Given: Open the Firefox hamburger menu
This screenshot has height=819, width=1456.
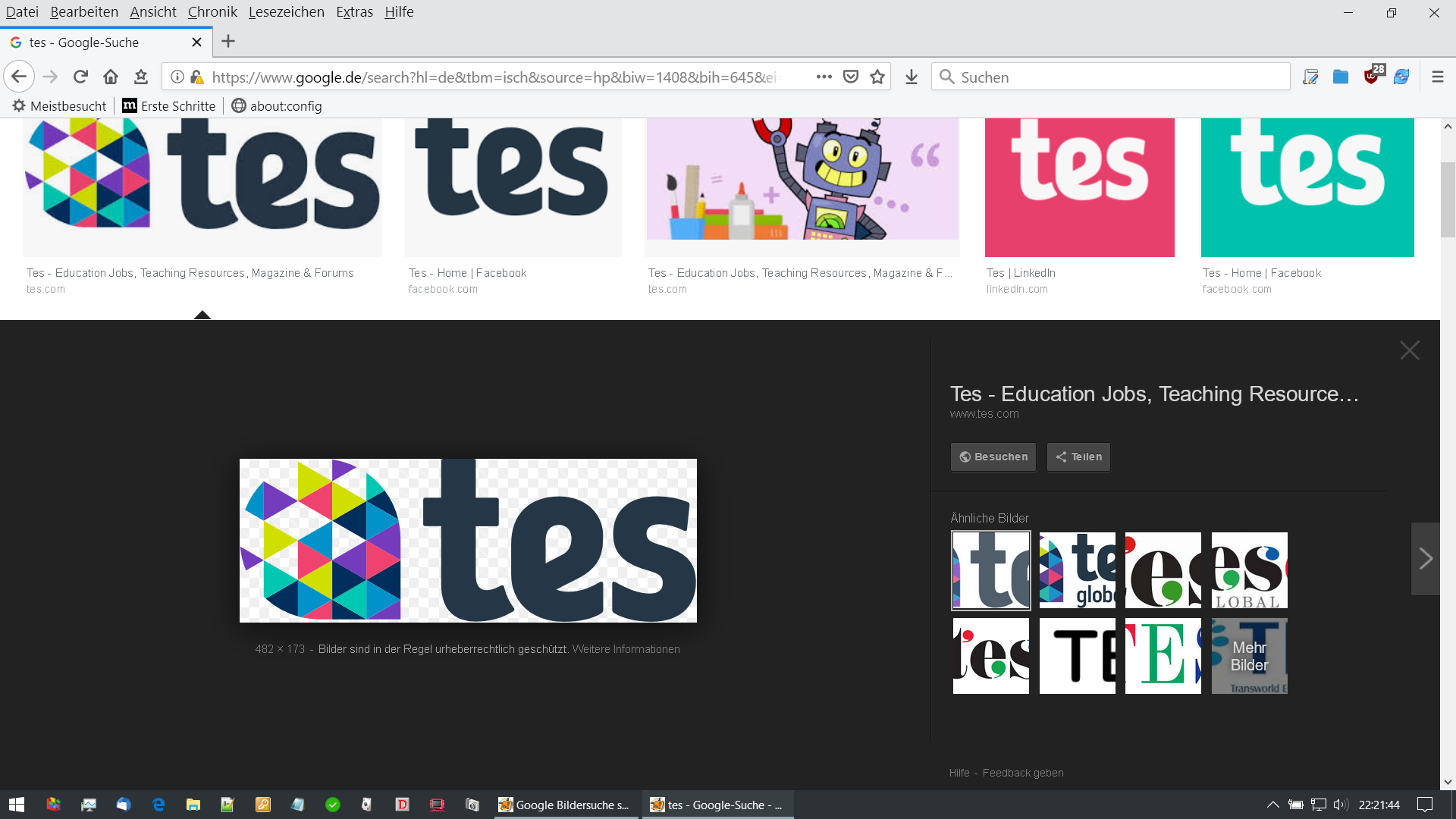Looking at the screenshot, I should (x=1437, y=77).
